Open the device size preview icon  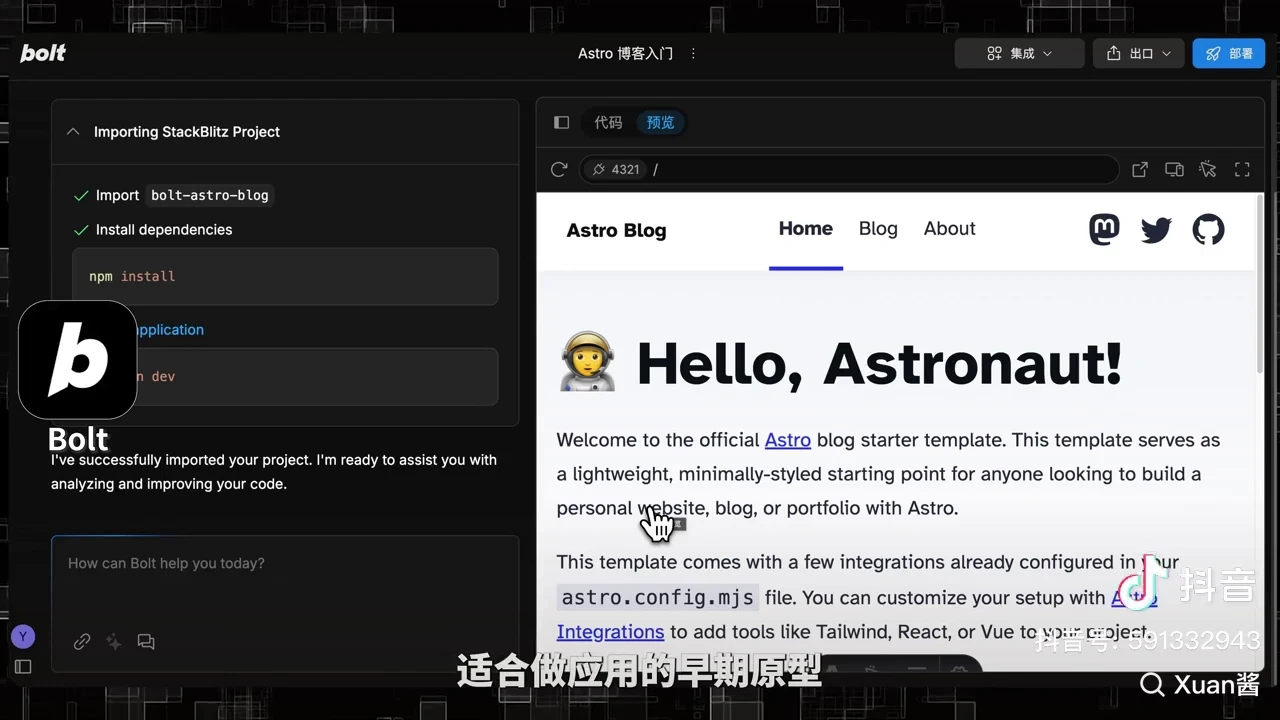pos(1174,169)
